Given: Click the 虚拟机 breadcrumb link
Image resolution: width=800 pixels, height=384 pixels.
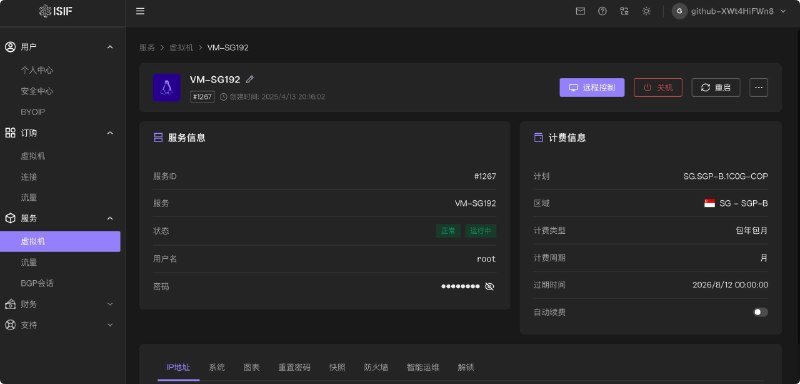Looking at the screenshot, I should [181, 47].
